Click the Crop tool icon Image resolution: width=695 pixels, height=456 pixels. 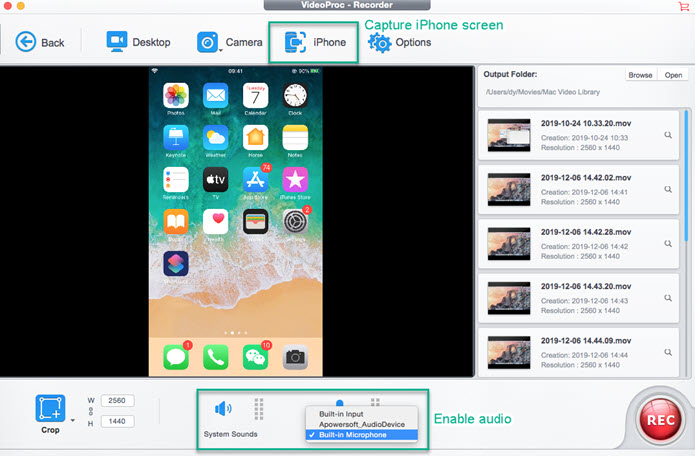click(x=50, y=408)
